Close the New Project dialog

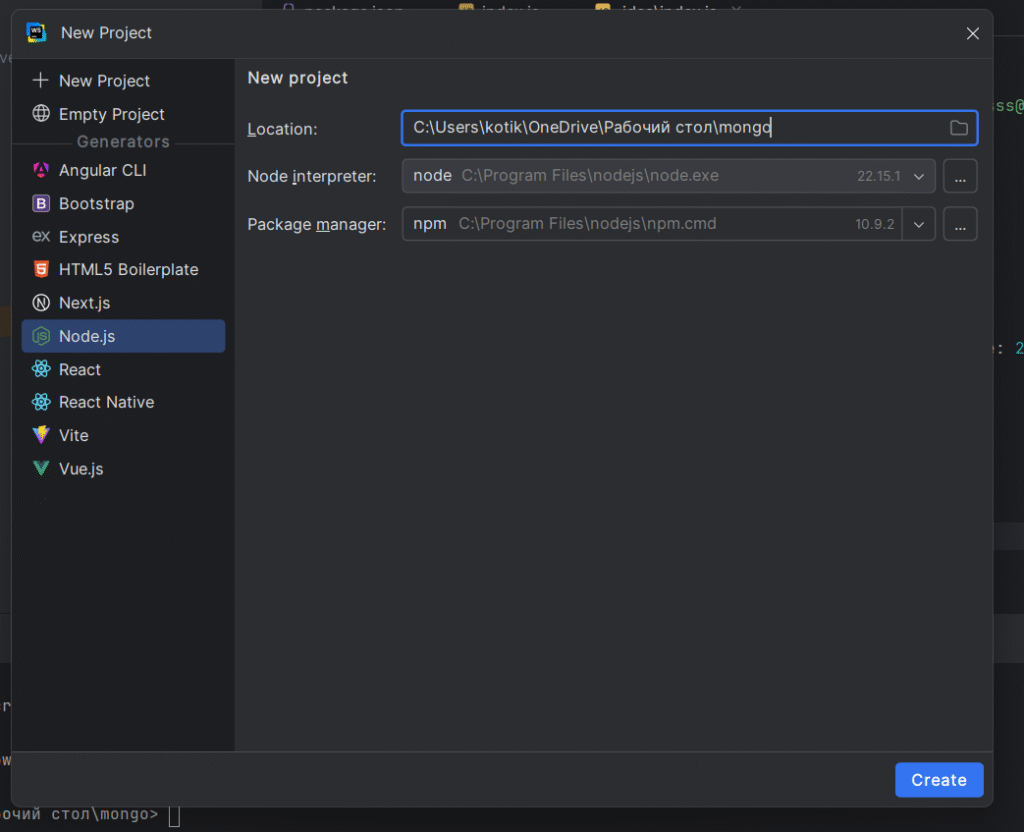(972, 33)
